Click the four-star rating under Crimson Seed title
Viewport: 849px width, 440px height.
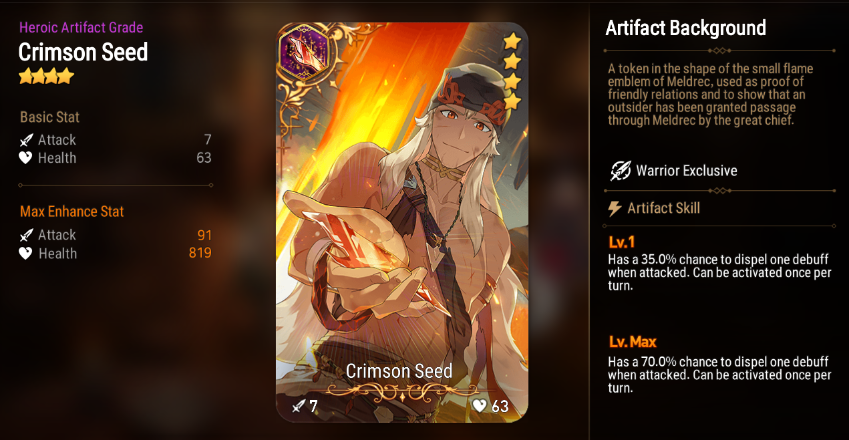tap(46, 76)
